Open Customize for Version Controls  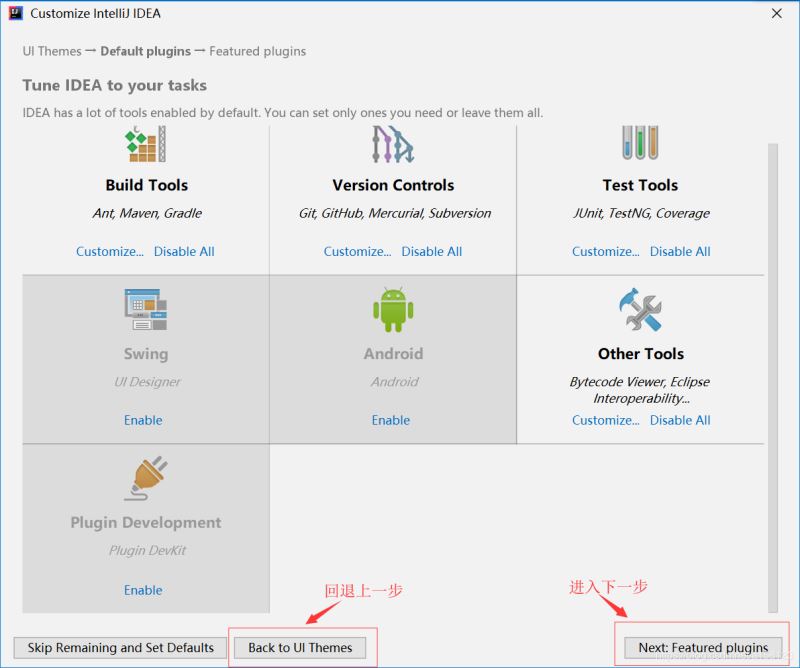[357, 251]
